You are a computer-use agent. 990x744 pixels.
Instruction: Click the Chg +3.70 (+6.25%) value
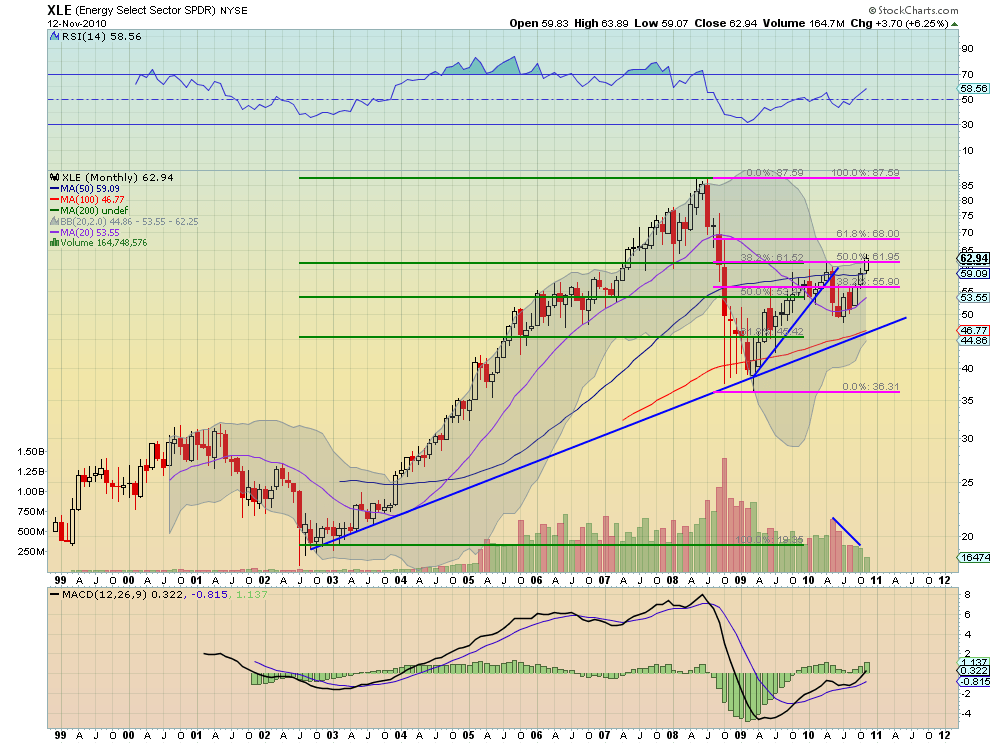click(899, 23)
